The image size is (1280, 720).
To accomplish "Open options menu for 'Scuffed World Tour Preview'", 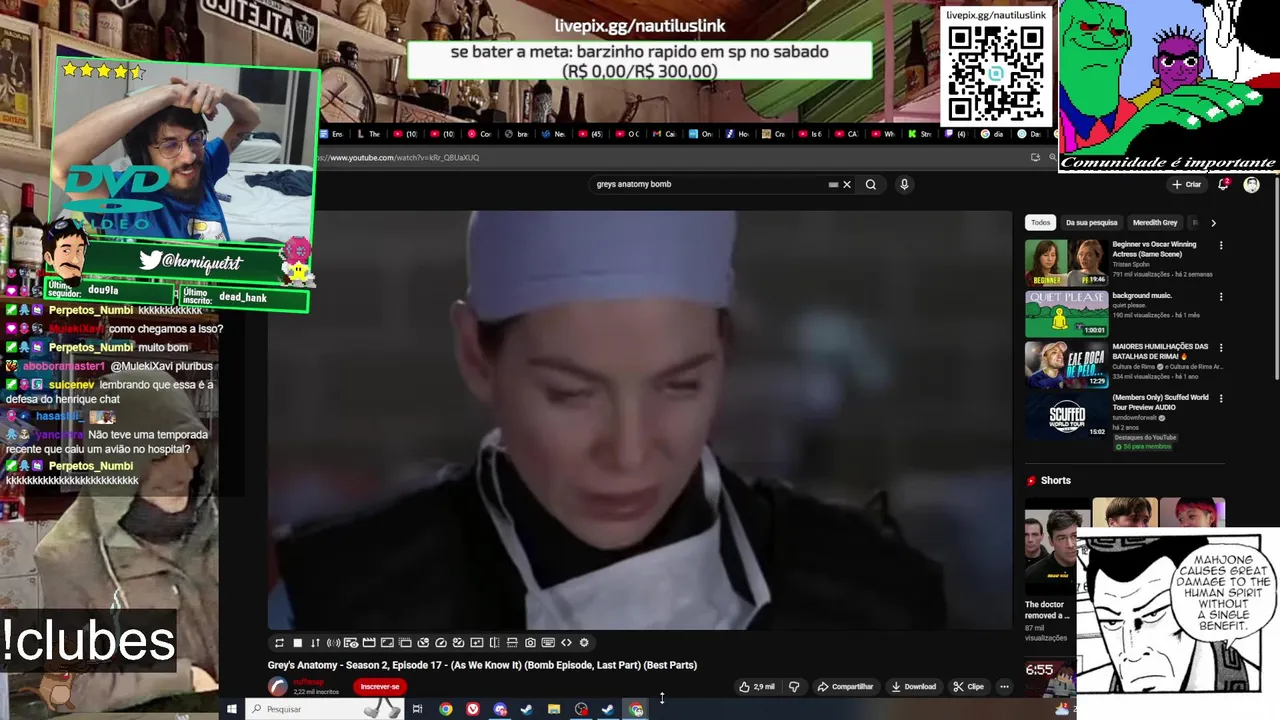I will (x=1221, y=398).
